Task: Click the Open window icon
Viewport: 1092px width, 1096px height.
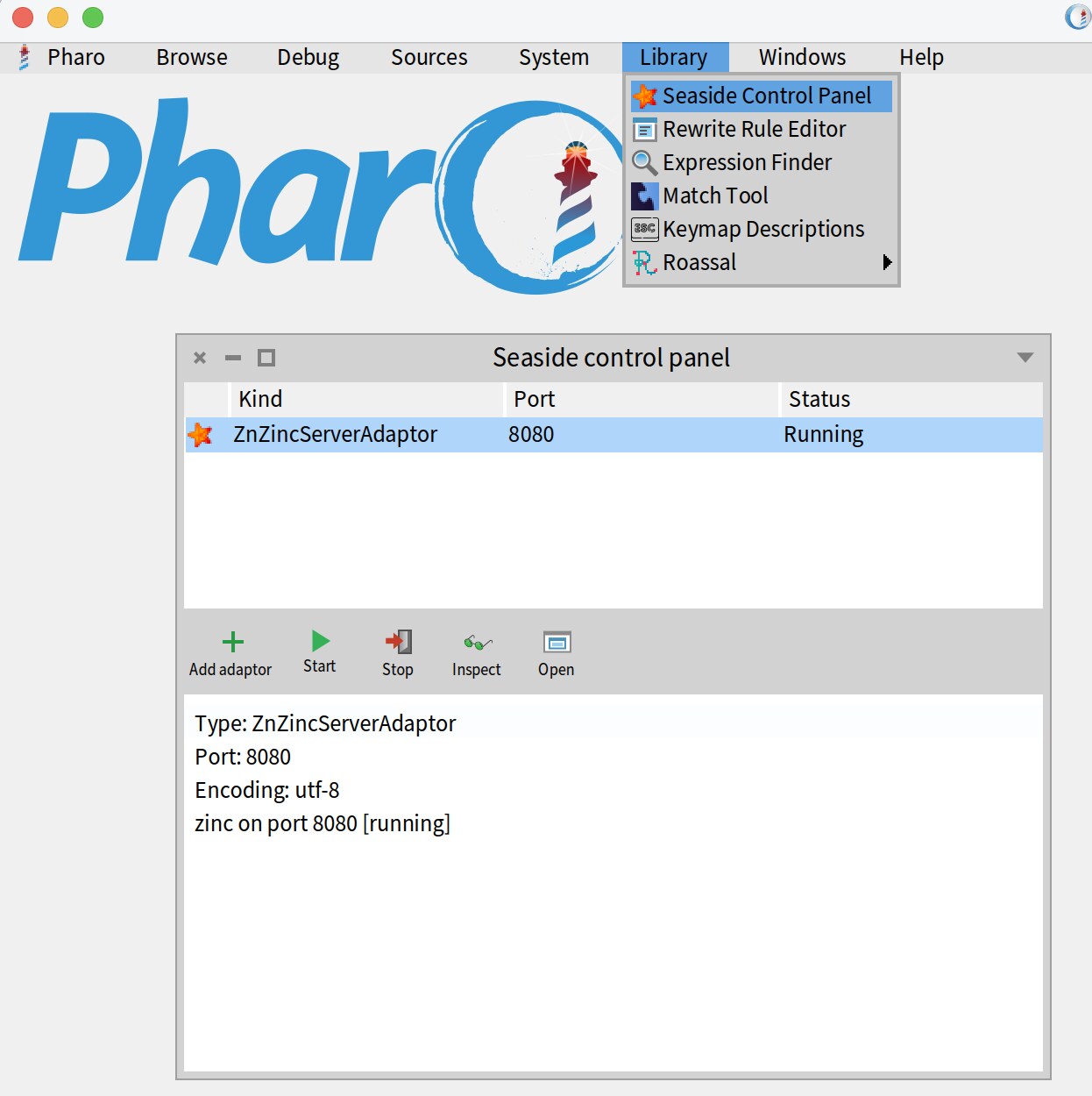Action: point(557,643)
